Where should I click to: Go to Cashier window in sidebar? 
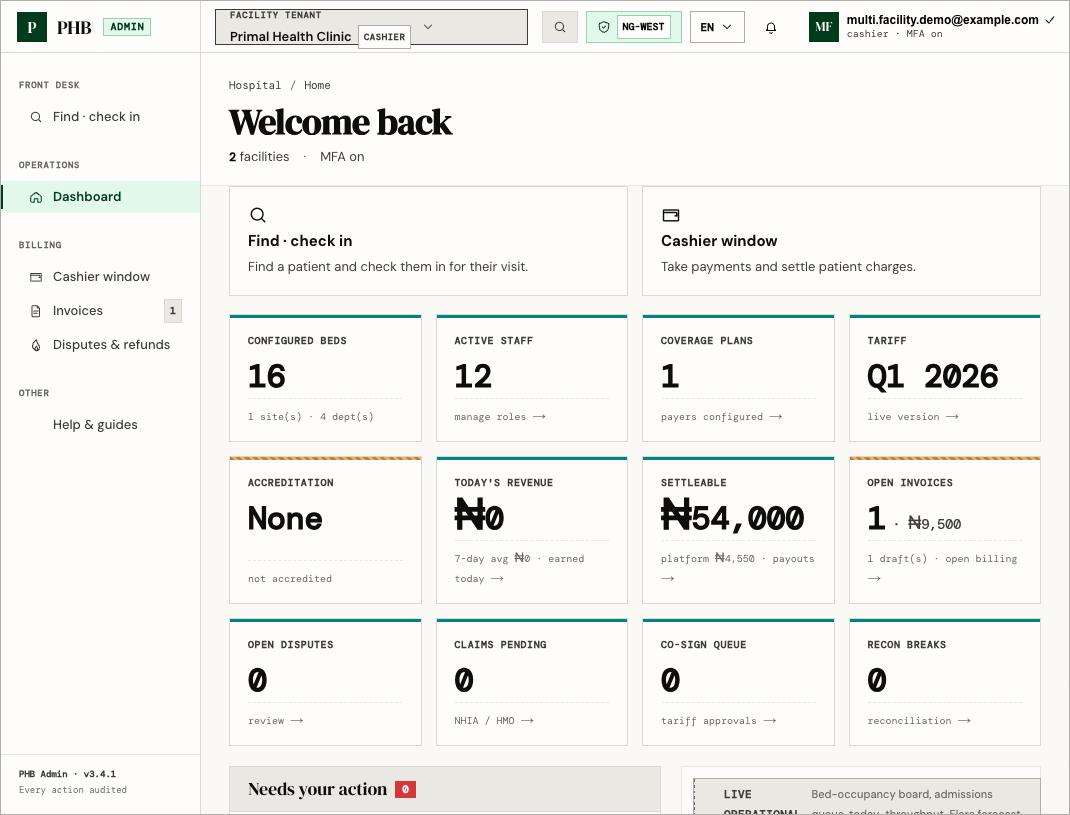coord(100,277)
